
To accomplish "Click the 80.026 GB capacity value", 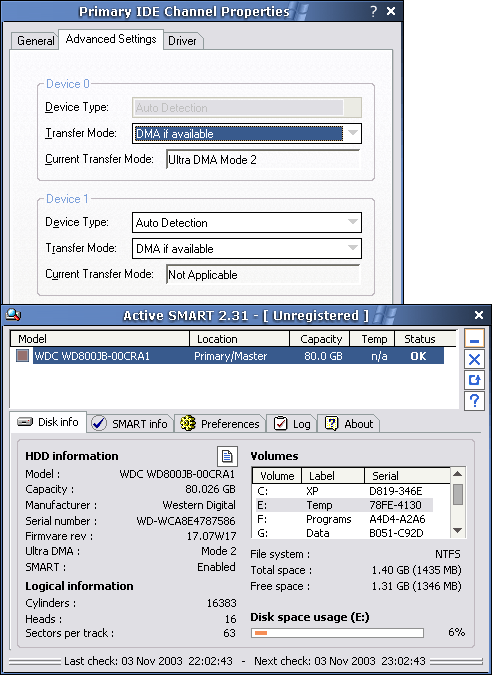I will [x=210, y=489].
